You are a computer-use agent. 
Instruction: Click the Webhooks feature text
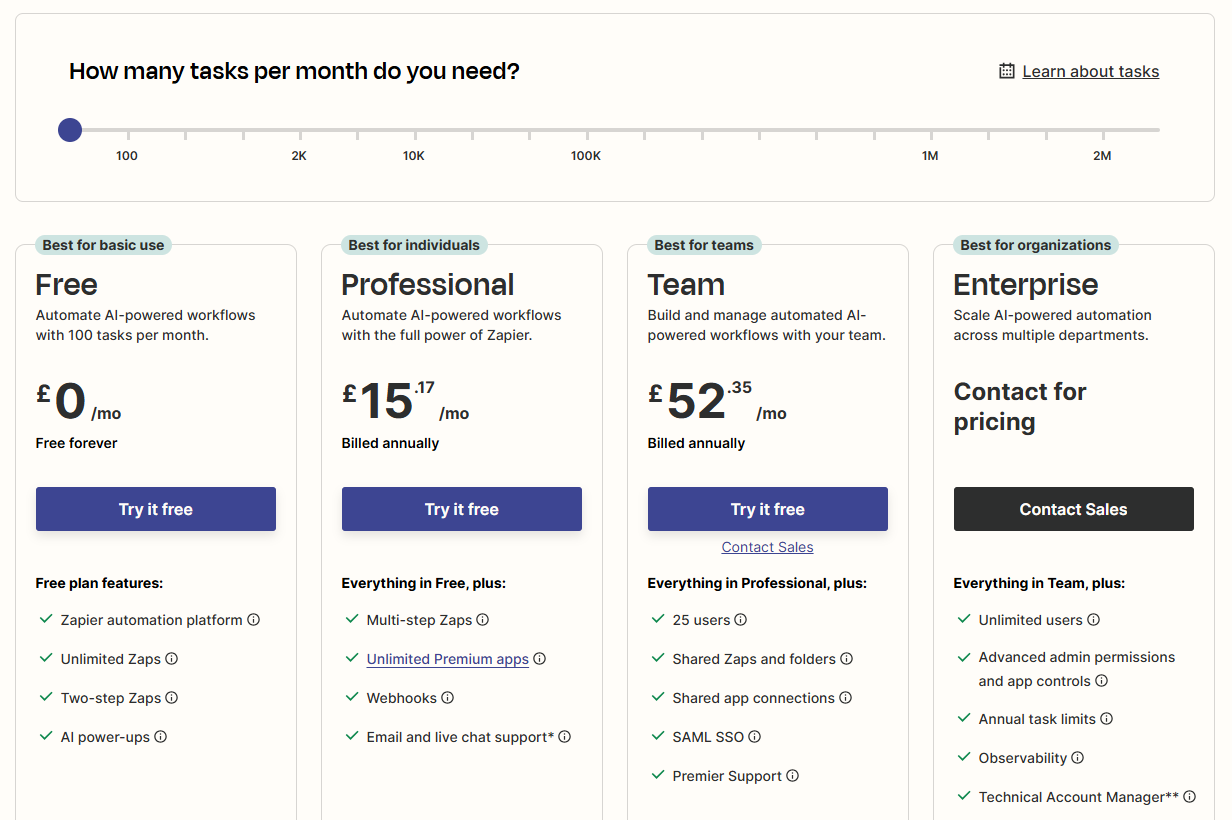pyautogui.click(x=402, y=698)
